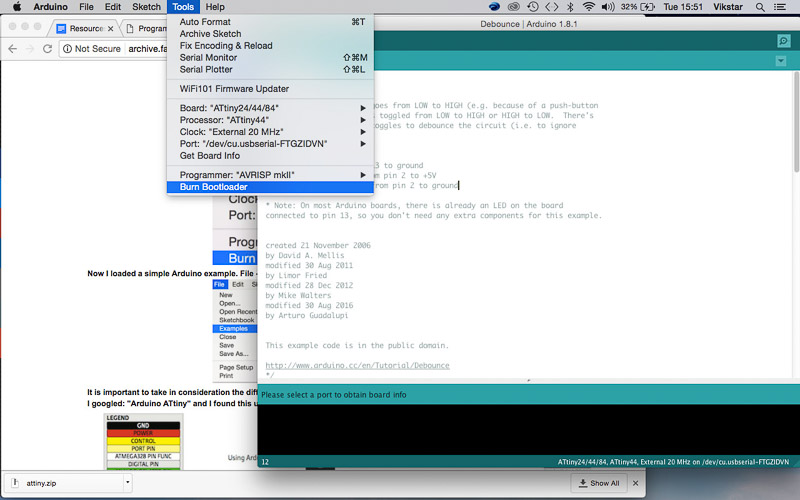Open the attiny.zip download item
Viewport: 800px width, 500px height.
pyautogui.click(x=64, y=483)
